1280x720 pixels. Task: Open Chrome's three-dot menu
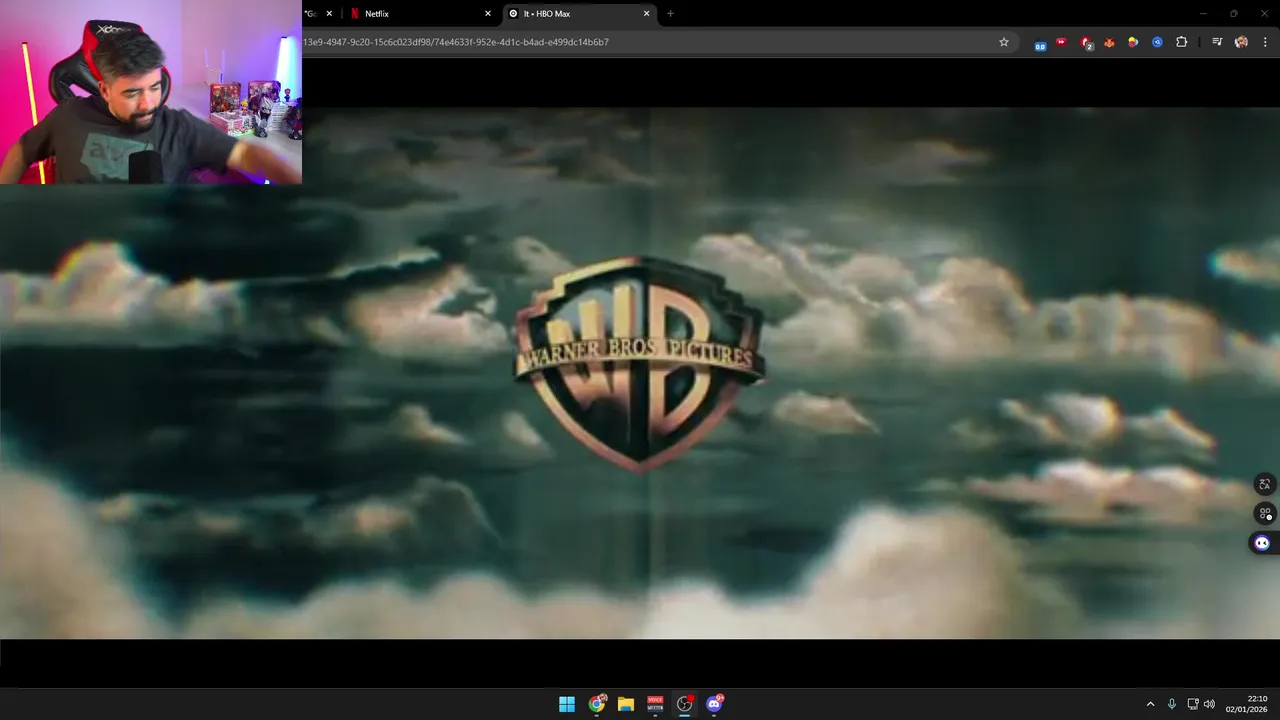tap(1265, 42)
